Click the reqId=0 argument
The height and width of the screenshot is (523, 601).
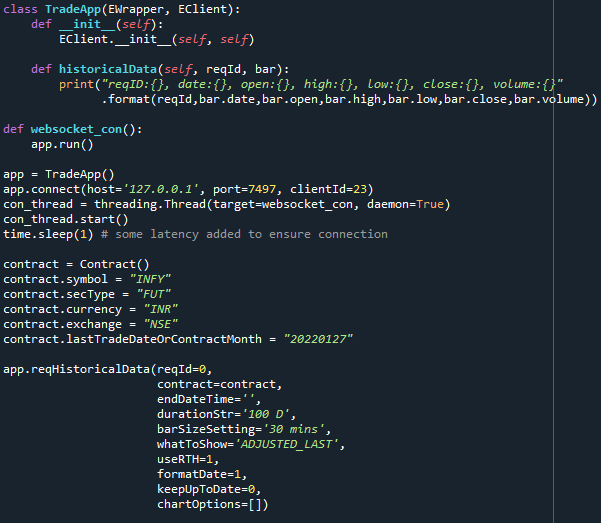coord(182,370)
